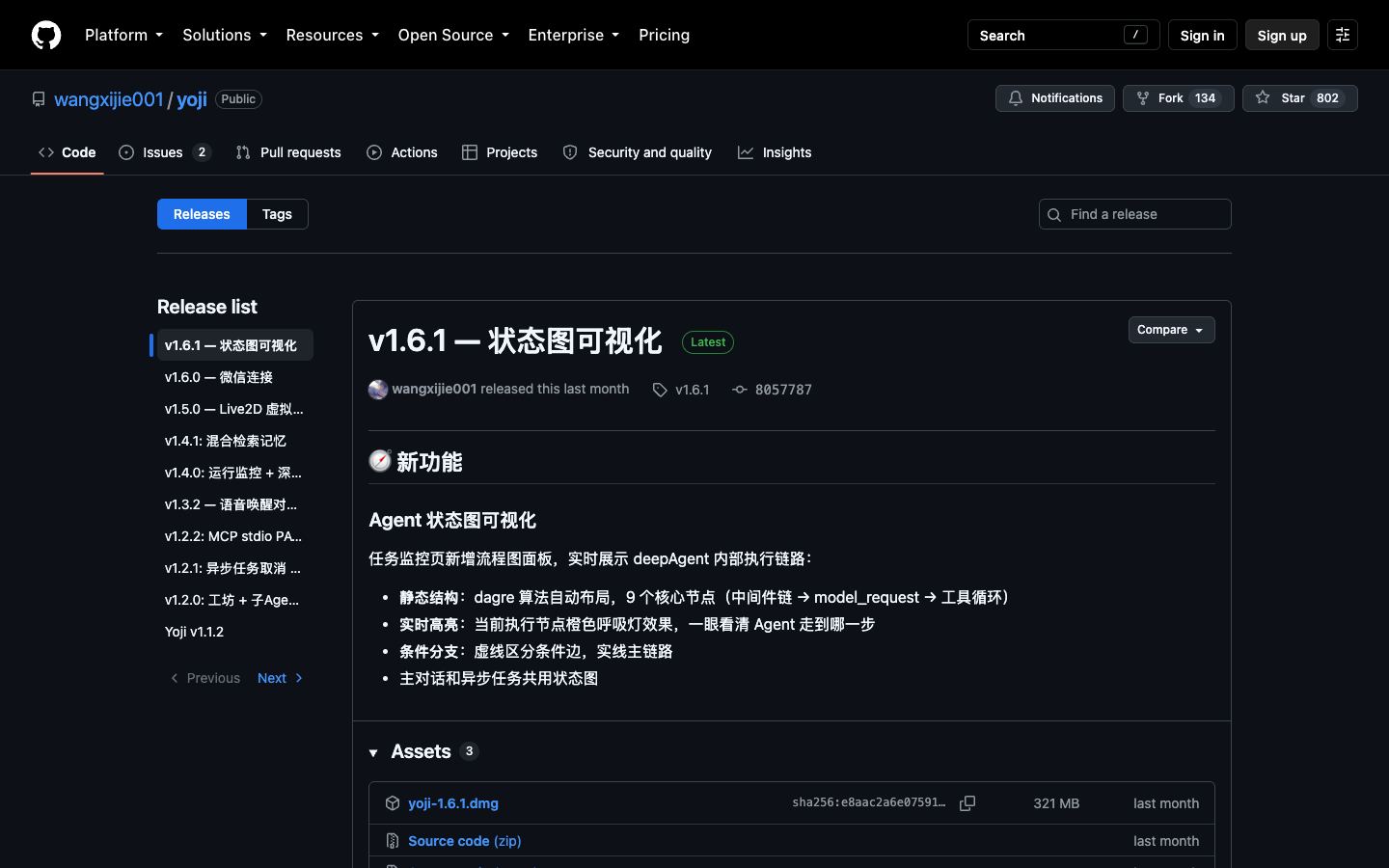Click the search magnifier in Find a release

1054,214
